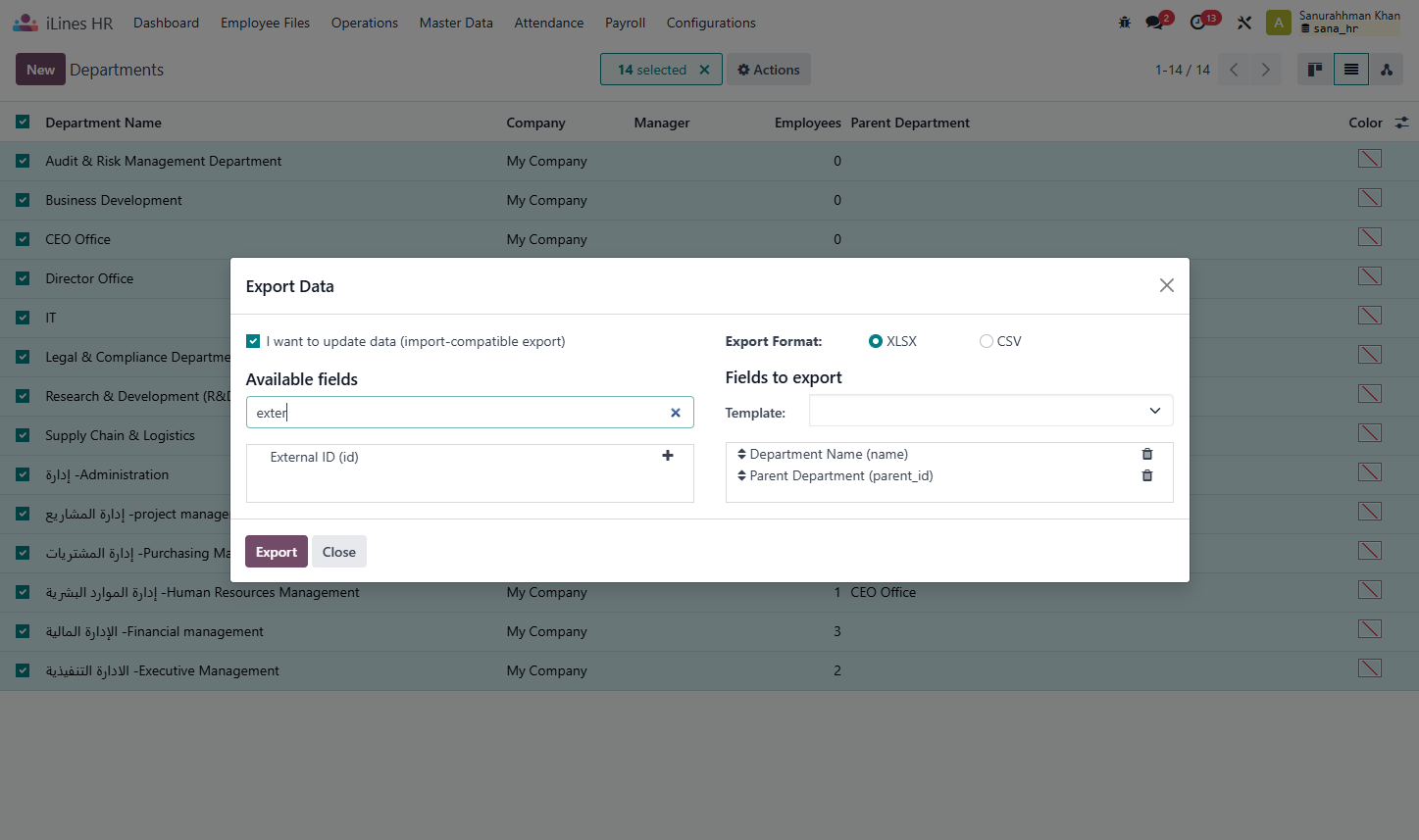The image size is (1419, 840).
Task: Open the Attendance menu
Action: tap(549, 23)
